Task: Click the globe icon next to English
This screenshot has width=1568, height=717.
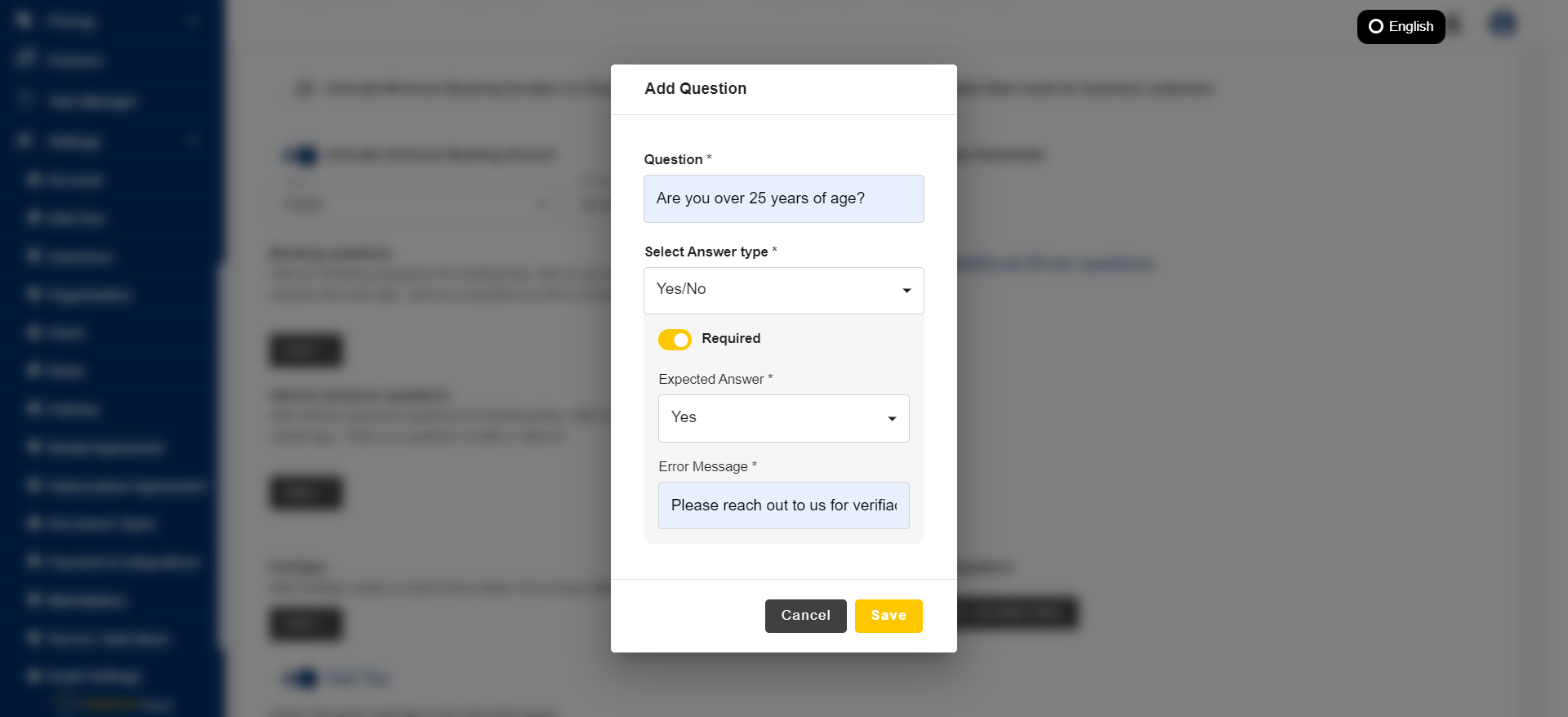Action: tap(1377, 26)
